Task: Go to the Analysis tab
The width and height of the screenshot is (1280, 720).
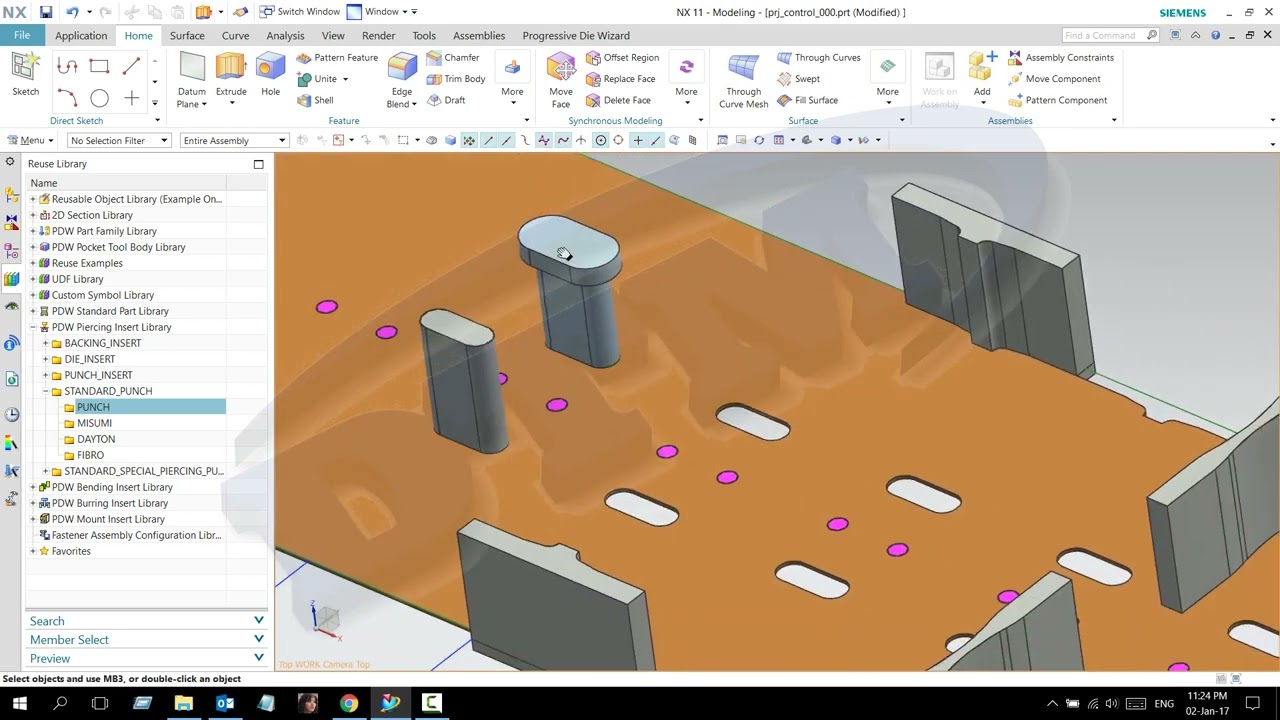Action: [285, 36]
